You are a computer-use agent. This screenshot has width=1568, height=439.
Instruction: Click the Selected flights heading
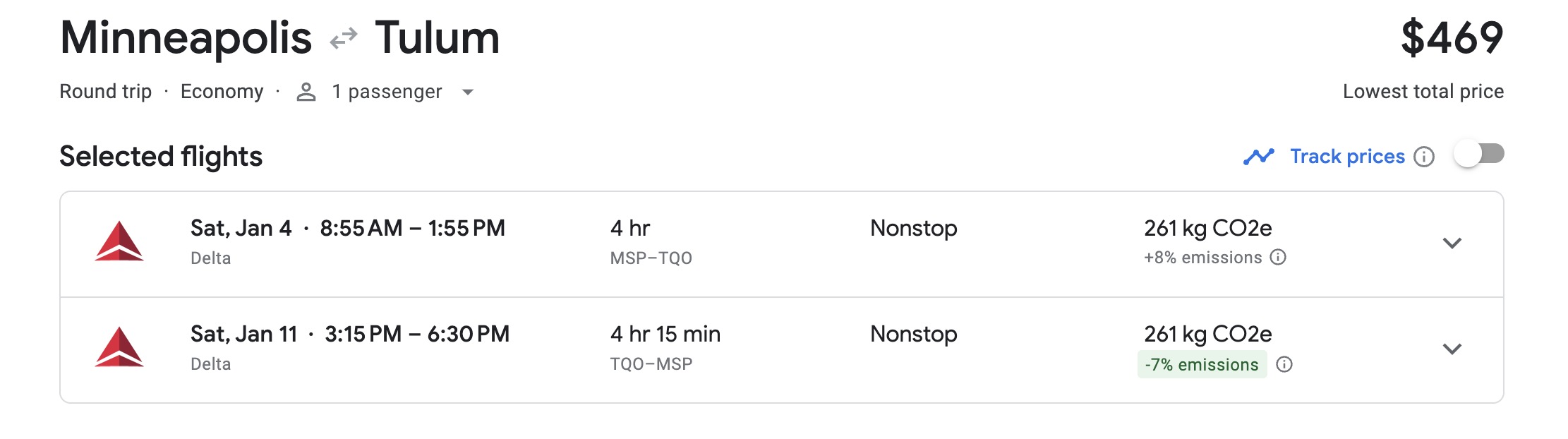[160, 157]
